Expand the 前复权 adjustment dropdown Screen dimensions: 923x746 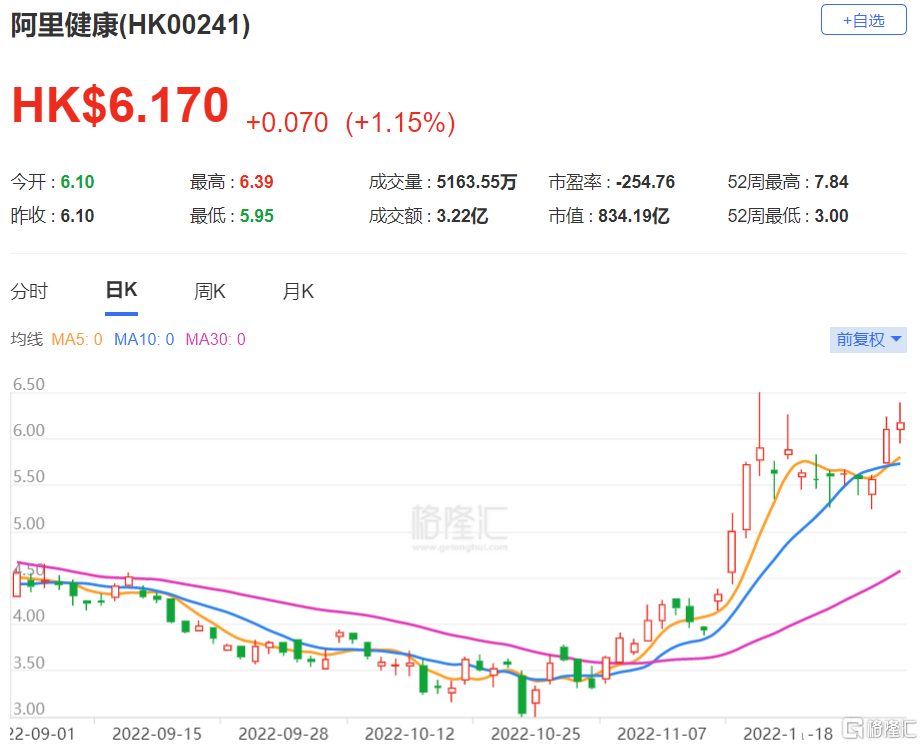[868, 340]
